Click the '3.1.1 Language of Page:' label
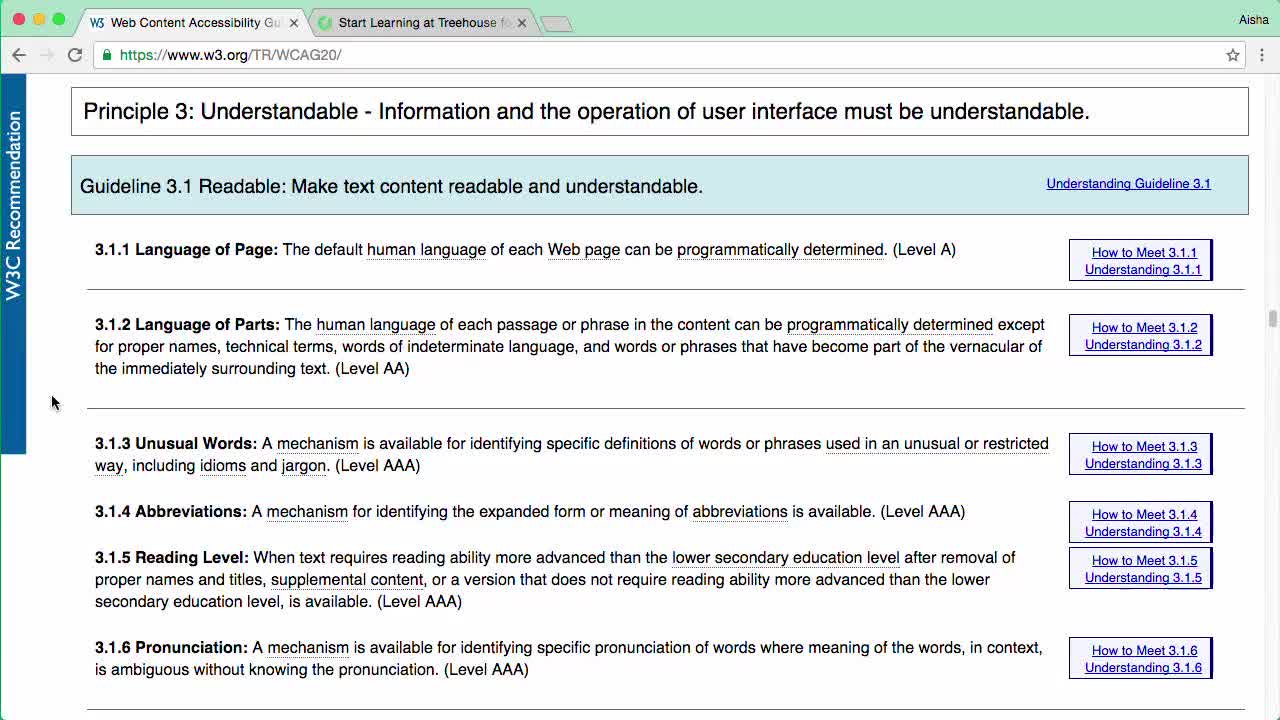 point(186,250)
